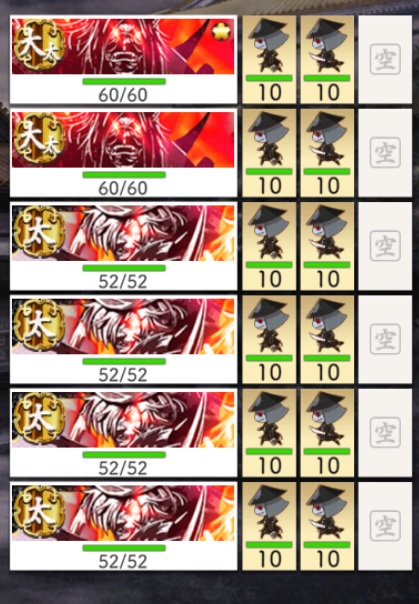Select last row's second troop icon
The height and width of the screenshot is (604, 419).
click(x=327, y=526)
